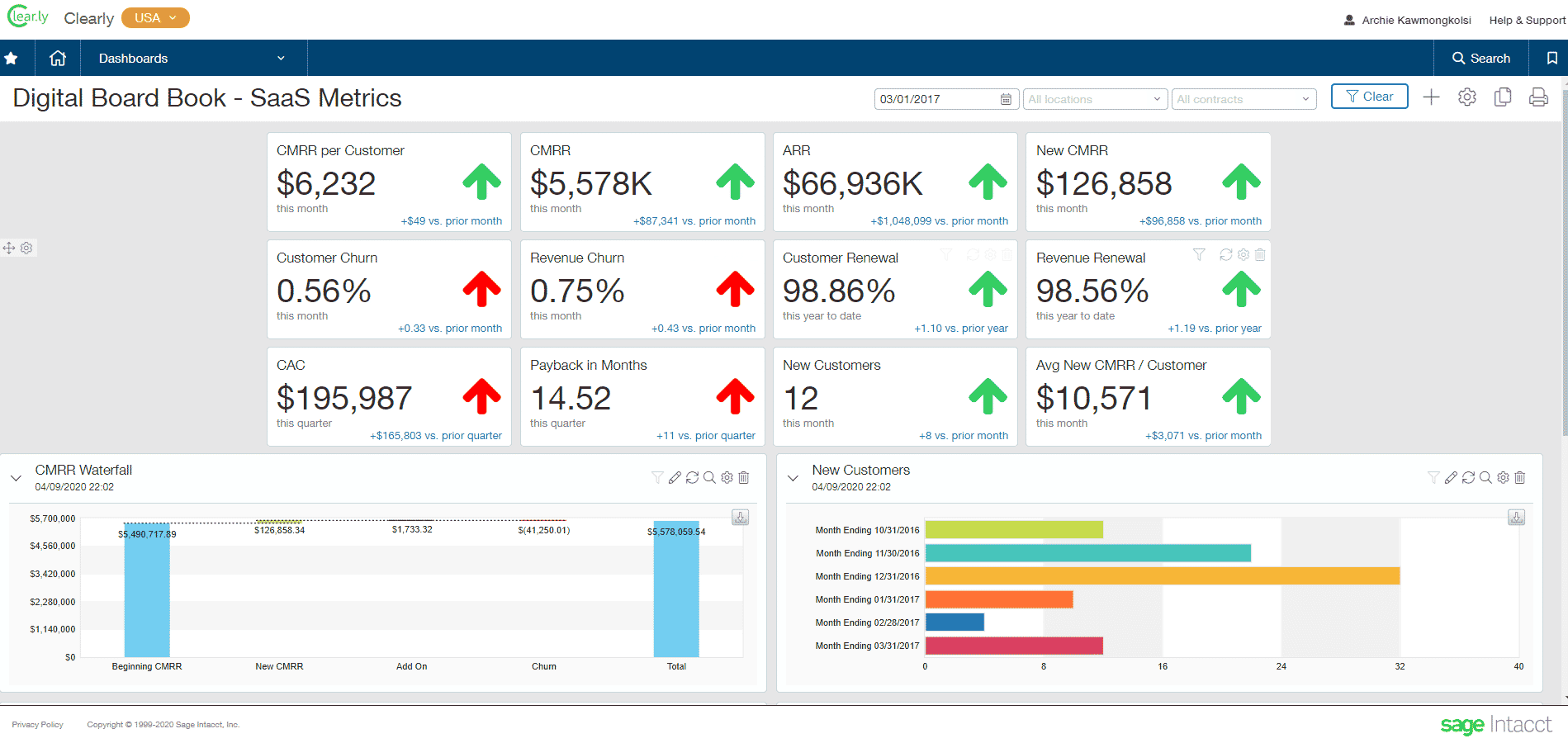Print the Digital Board Book dashboard

(x=1538, y=97)
